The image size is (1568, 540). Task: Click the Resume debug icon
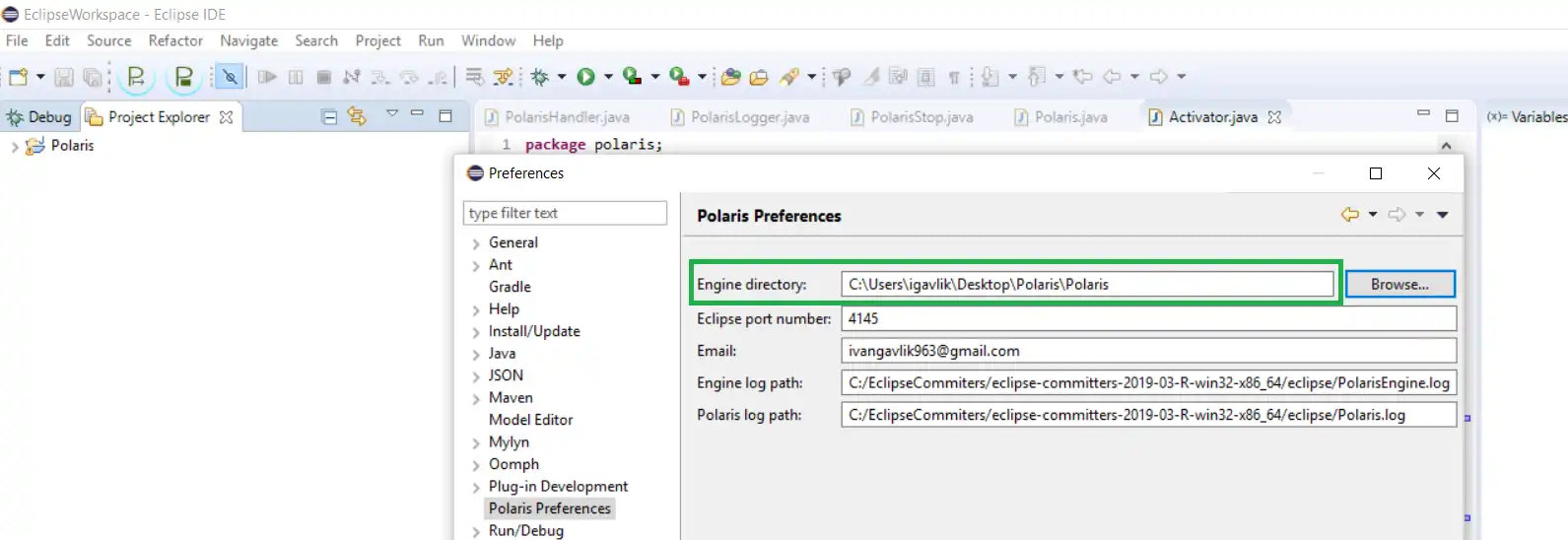[266, 77]
